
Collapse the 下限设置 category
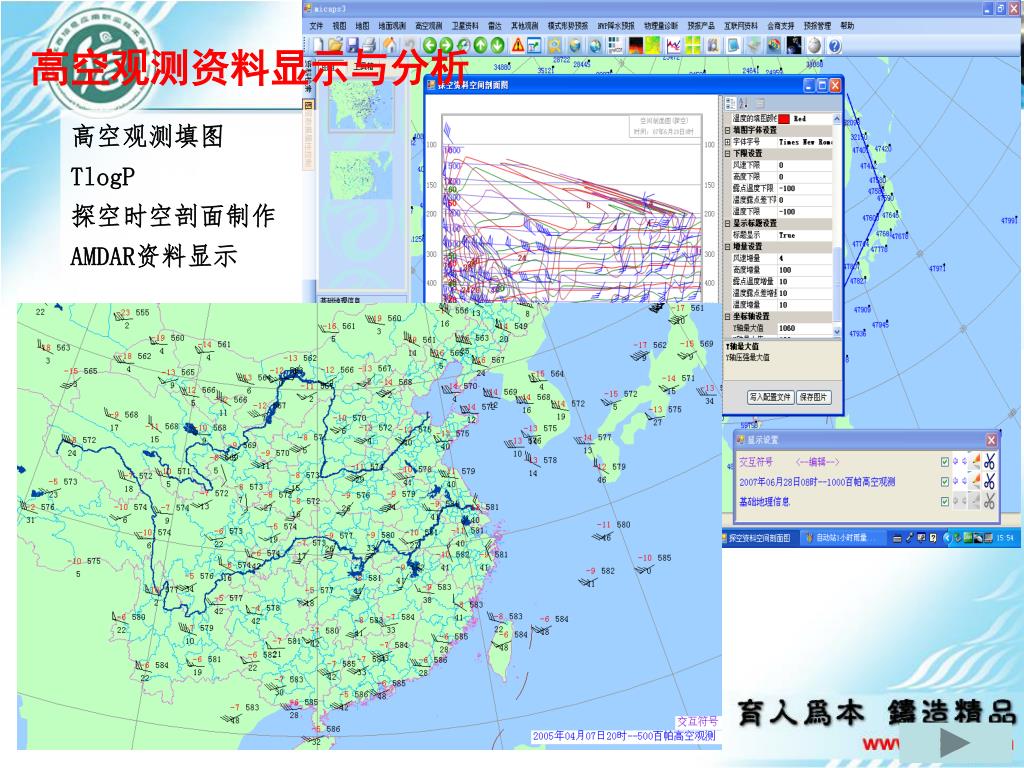(x=728, y=153)
